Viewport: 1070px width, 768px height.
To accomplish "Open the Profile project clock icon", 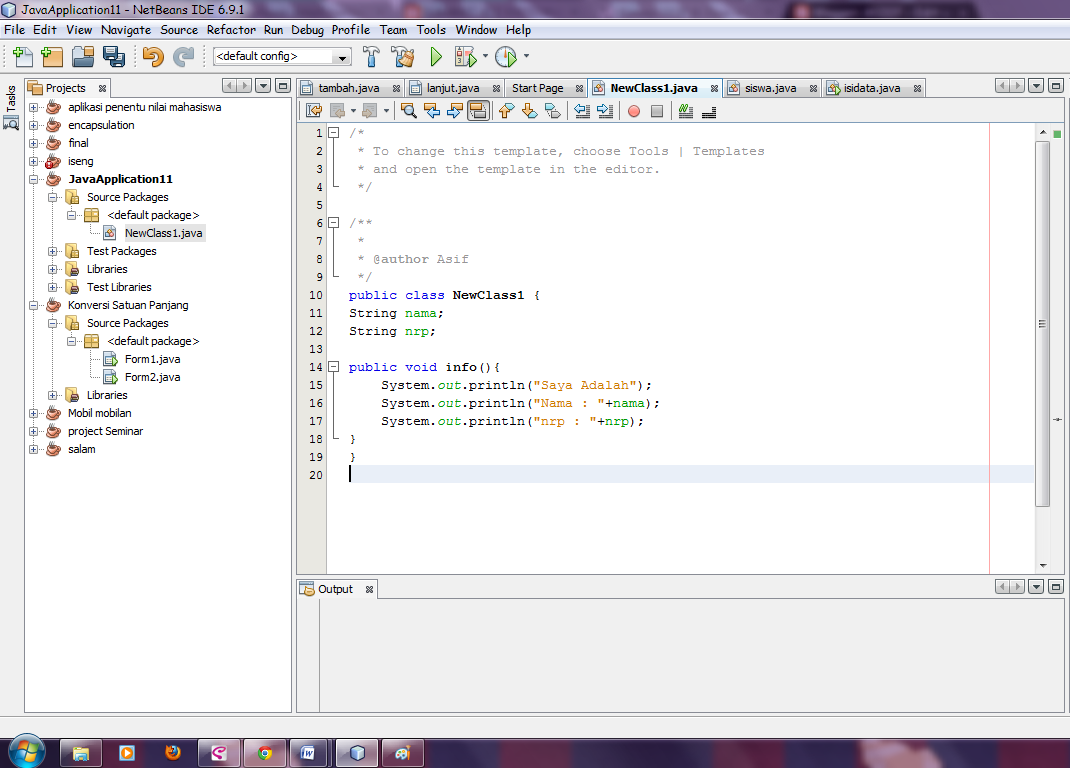I will [506, 57].
